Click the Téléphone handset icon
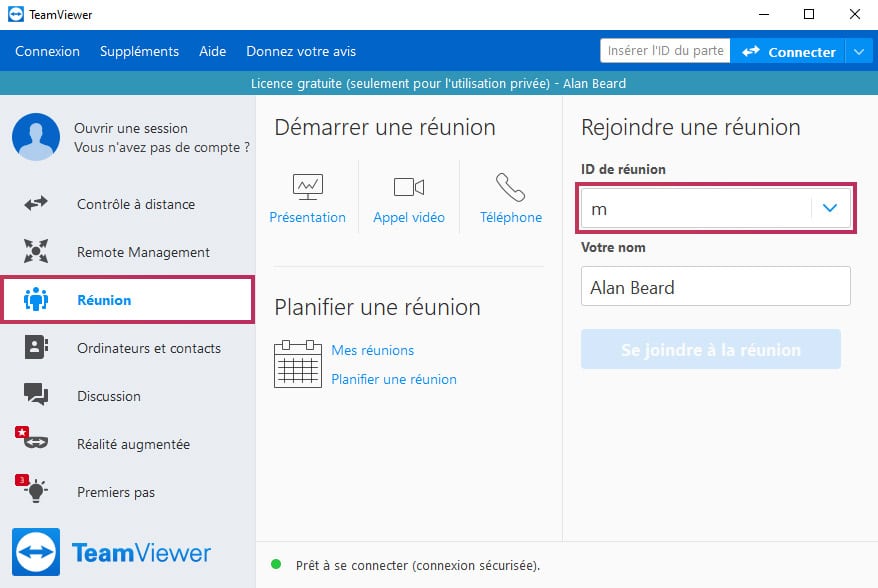 [x=510, y=187]
